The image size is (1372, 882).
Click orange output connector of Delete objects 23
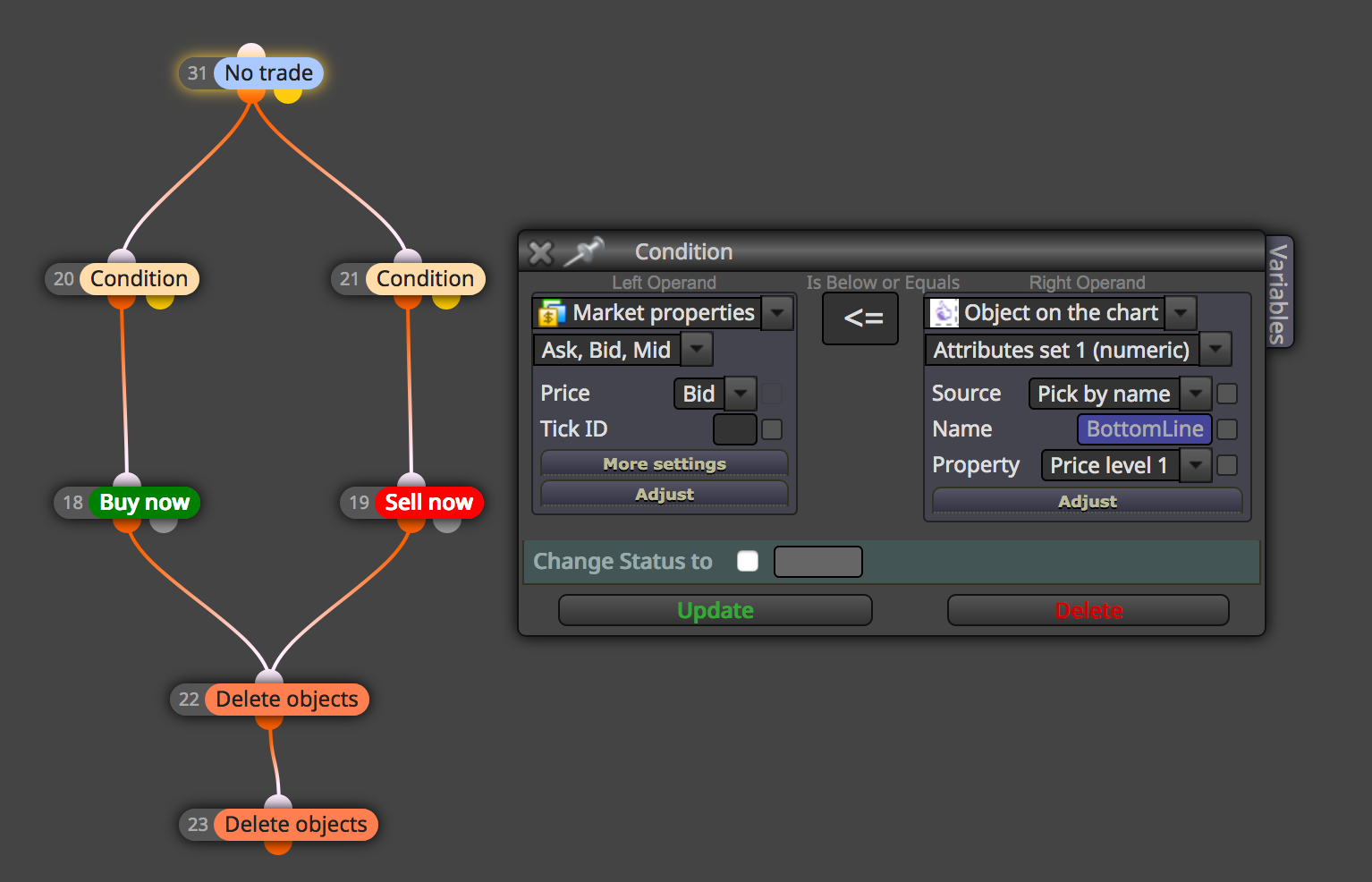[x=278, y=847]
